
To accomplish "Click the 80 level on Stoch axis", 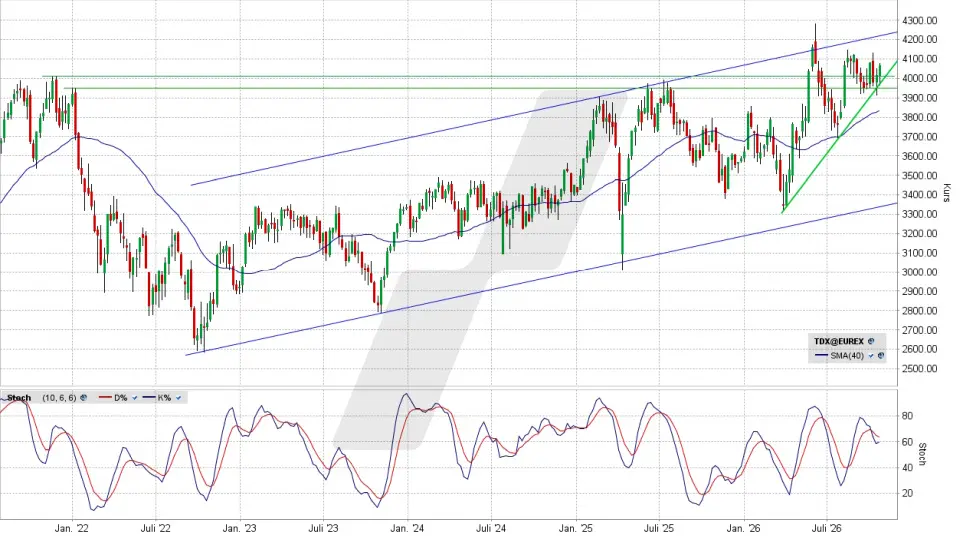I will [907, 416].
